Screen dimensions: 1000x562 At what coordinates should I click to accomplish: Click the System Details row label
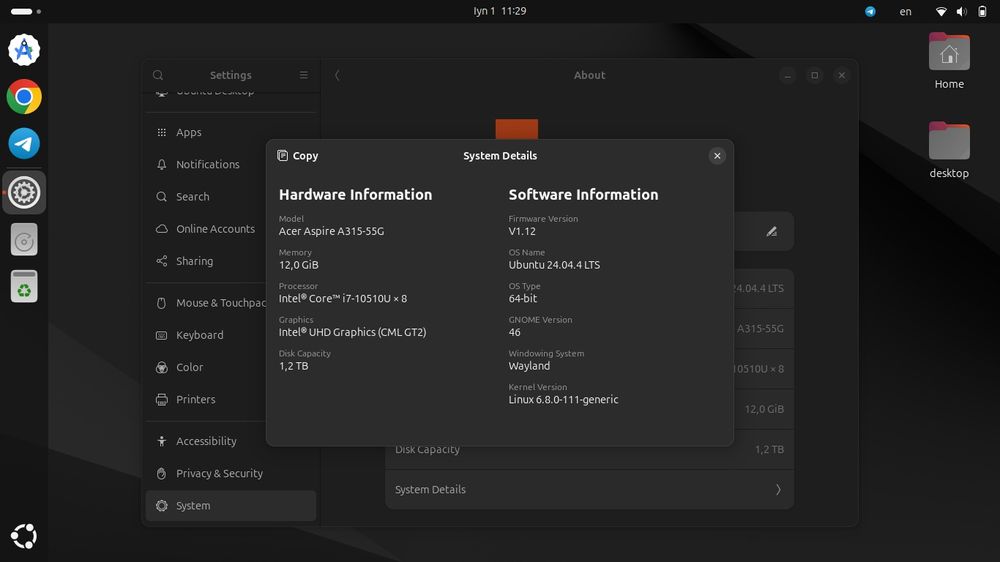pyautogui.click(x=430, y=489)
